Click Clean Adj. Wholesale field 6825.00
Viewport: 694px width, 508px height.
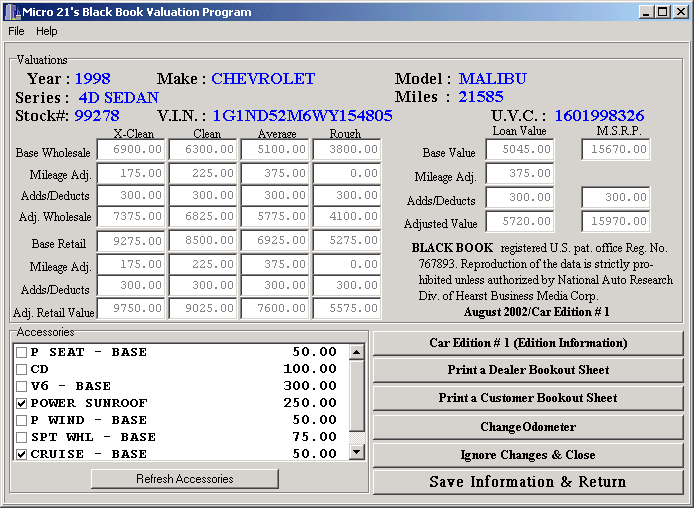pyautogui.click(x=203, y=216)
